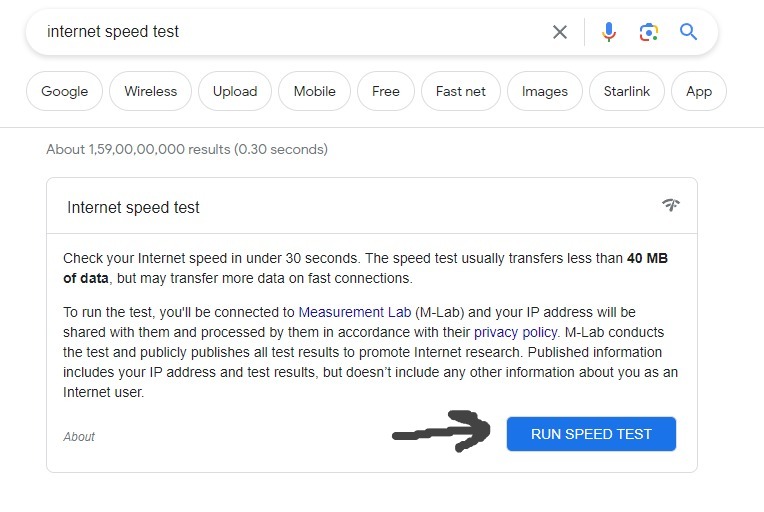Open the privacy policy link
This screenshot has width=764, height=512.
(x=516, y=332)
